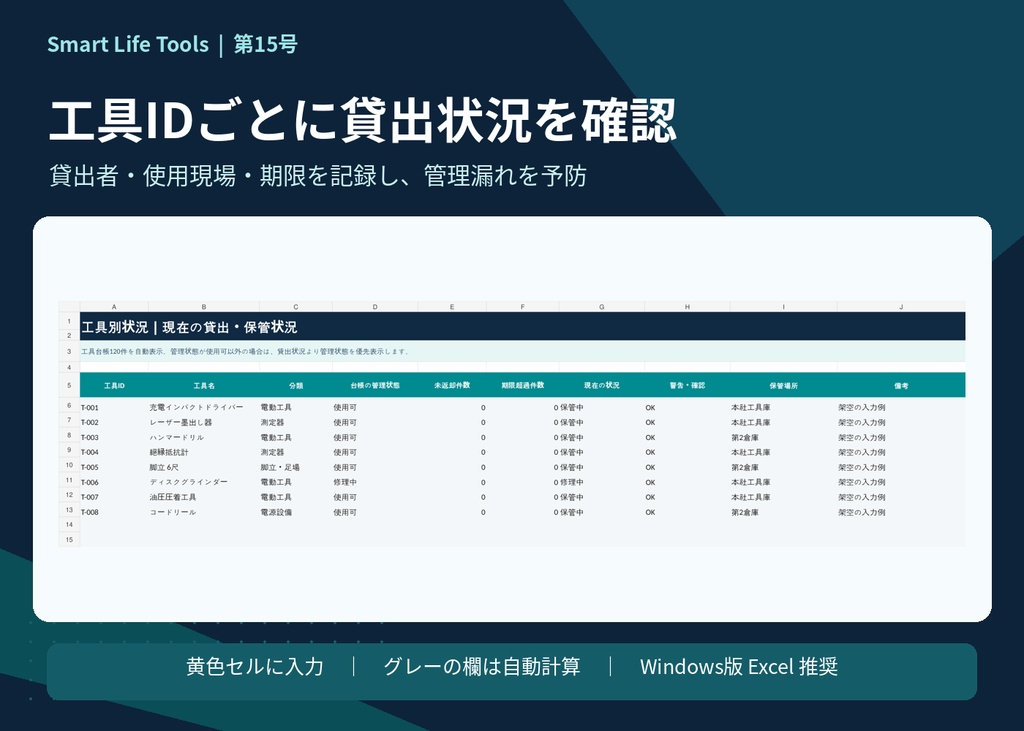This screenshot has height=731, width=1024.
Task: Select the T-002 tool ID cell
Action: coord(114,423)
